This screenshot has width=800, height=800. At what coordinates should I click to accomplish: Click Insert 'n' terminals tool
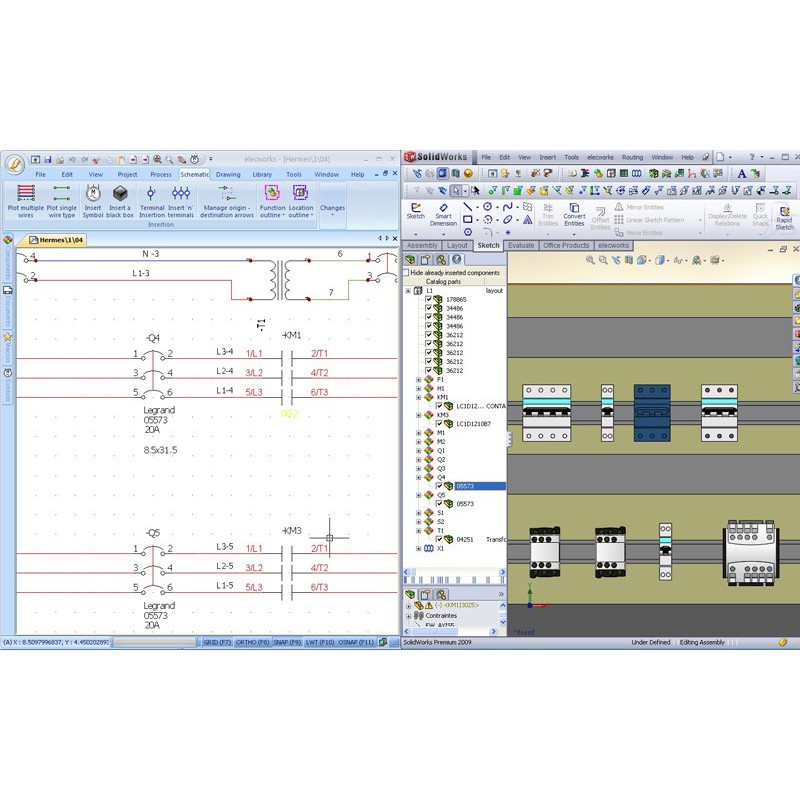[x=181, y=201]
